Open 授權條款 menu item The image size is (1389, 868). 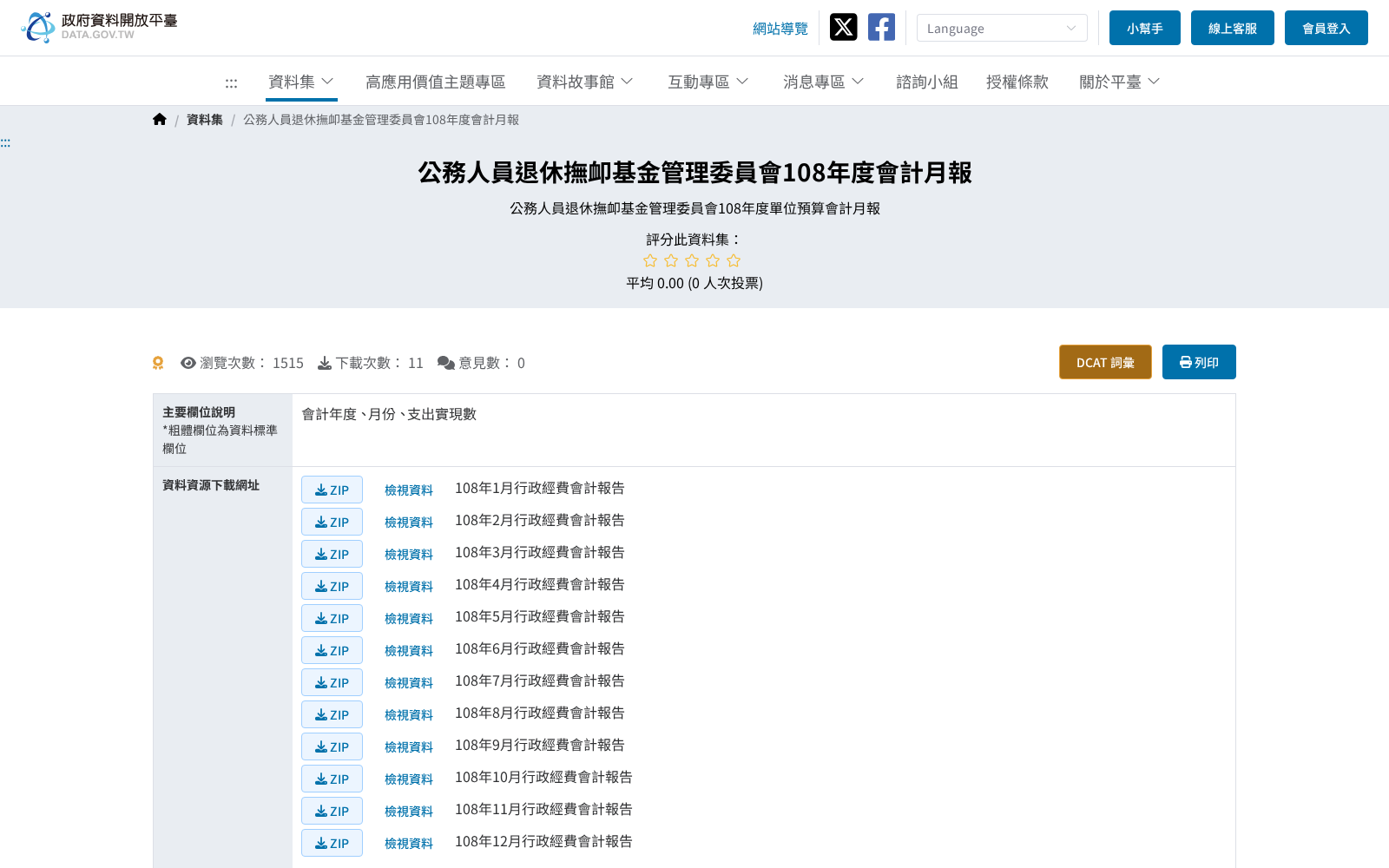pyautogui.click(x=1017, y=82)
